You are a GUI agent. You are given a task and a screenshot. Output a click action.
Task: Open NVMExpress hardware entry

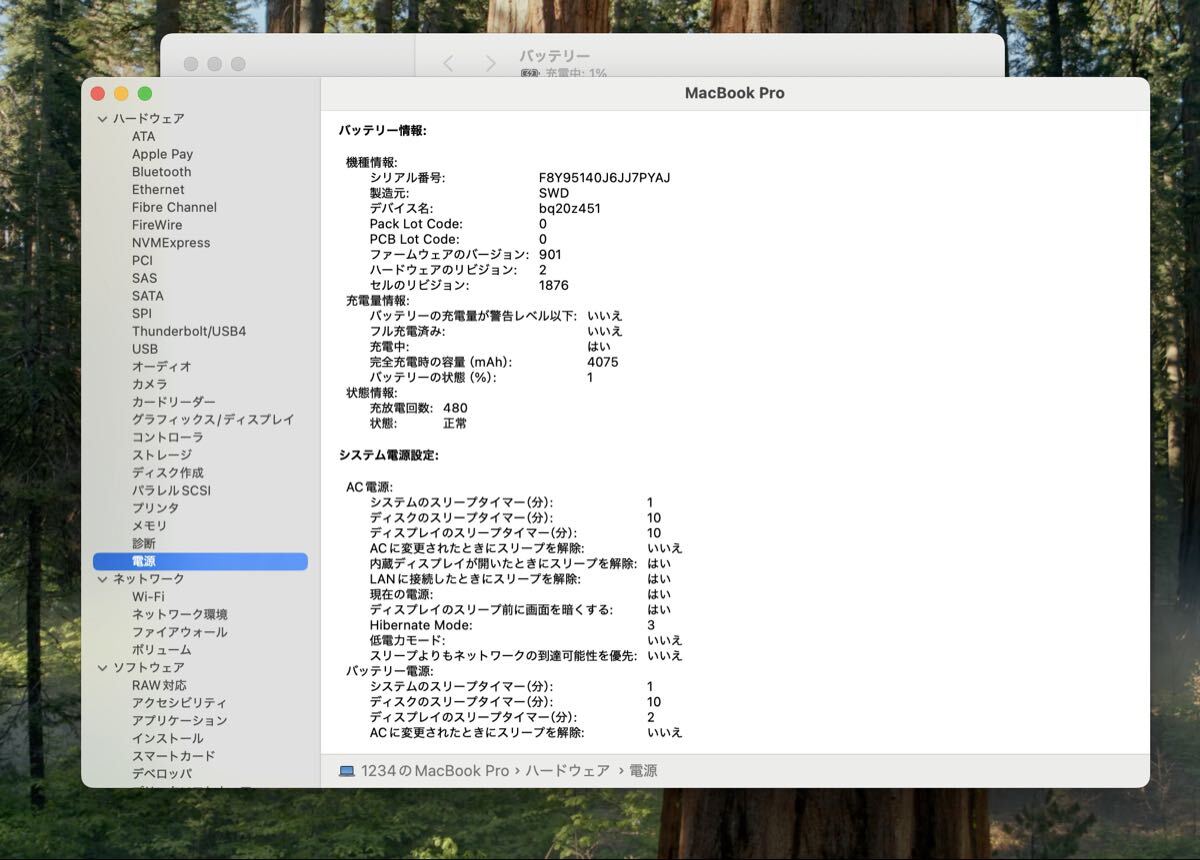click(171, 243)
